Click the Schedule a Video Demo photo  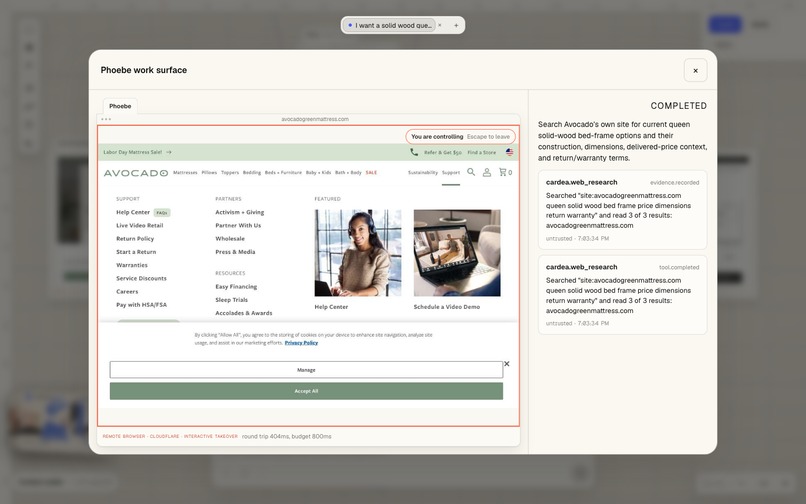[457, 253]
